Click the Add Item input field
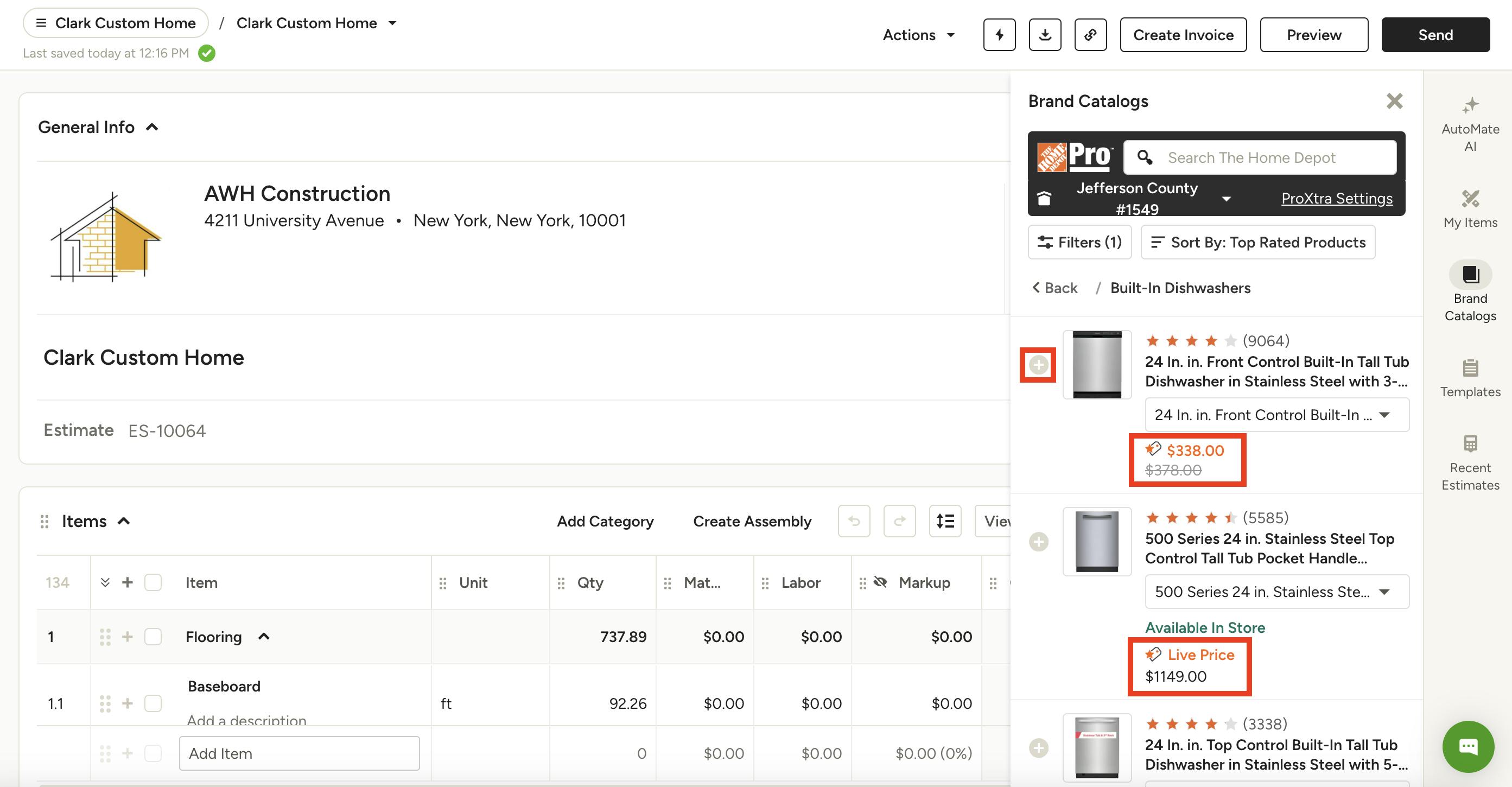This screenshot has height=787, width=1512. (x=300, y=753)
